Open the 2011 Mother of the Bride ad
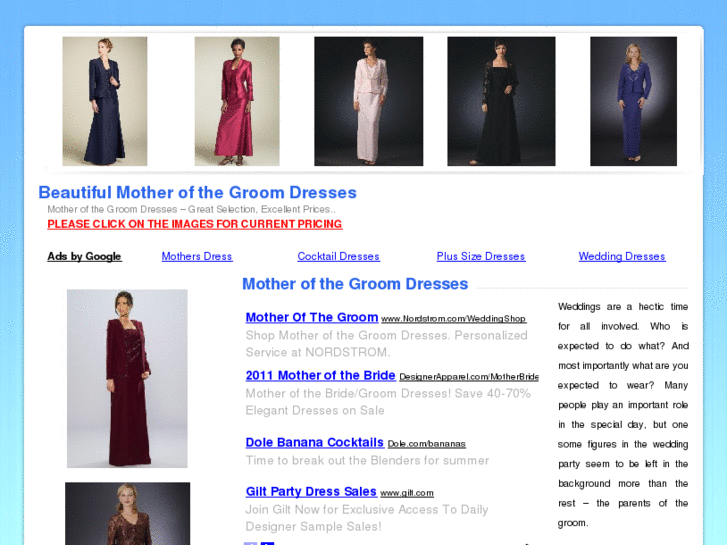The image size is (727, 545). click(320, 375)
